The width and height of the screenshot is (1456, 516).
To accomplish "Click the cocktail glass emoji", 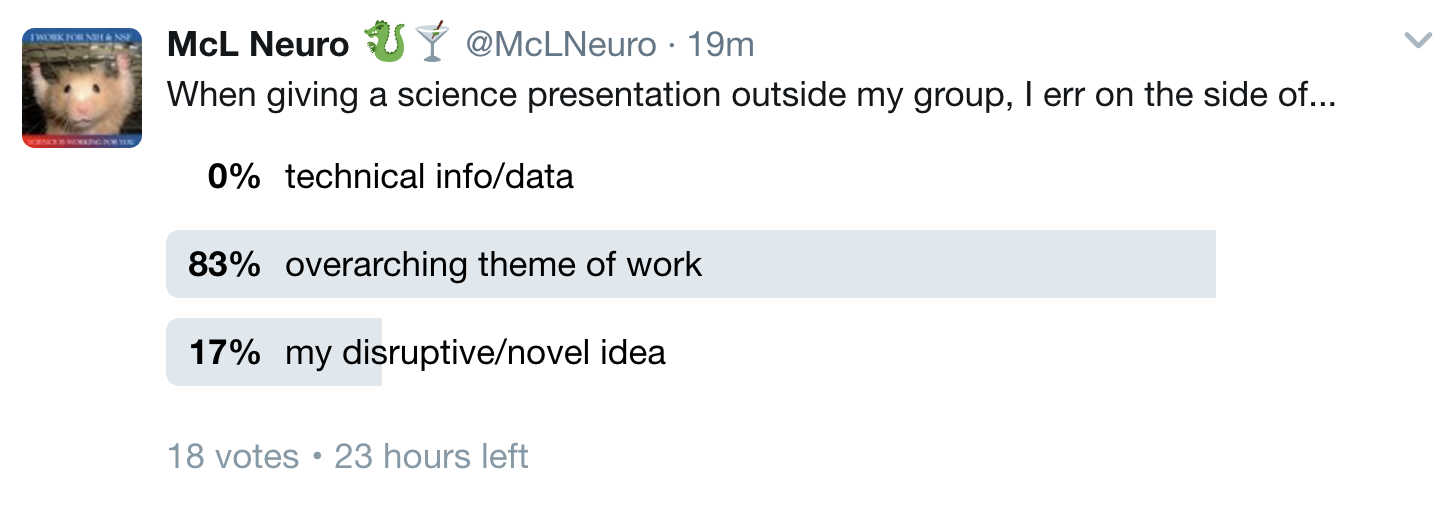I will [433, 43].
